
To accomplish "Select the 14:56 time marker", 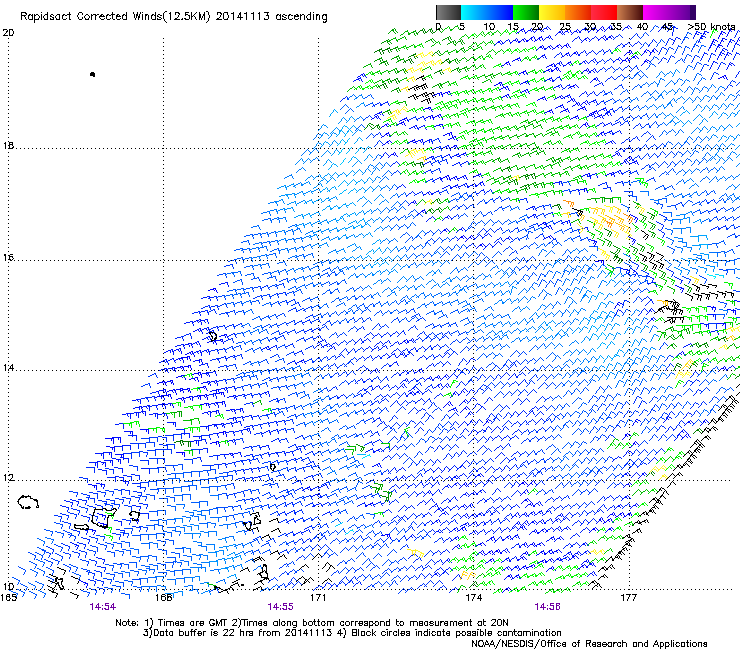I will (547, 607).
